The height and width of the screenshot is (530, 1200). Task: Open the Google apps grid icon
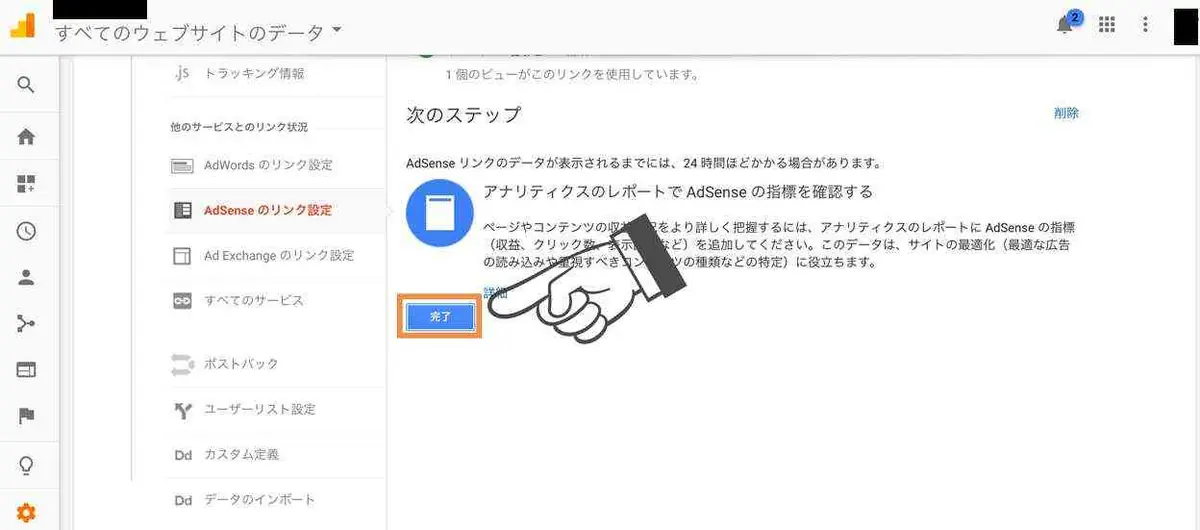coord(1107,25)
